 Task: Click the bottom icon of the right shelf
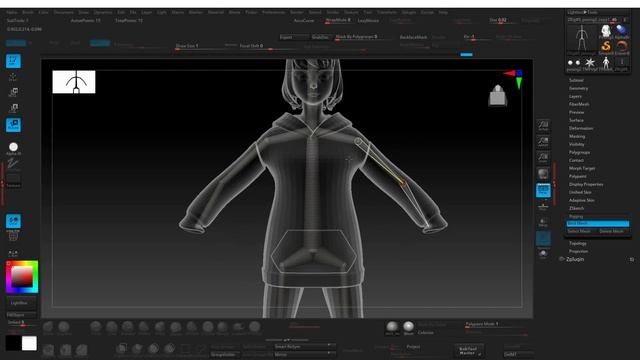pyautogui.click(x=543, y=254)
